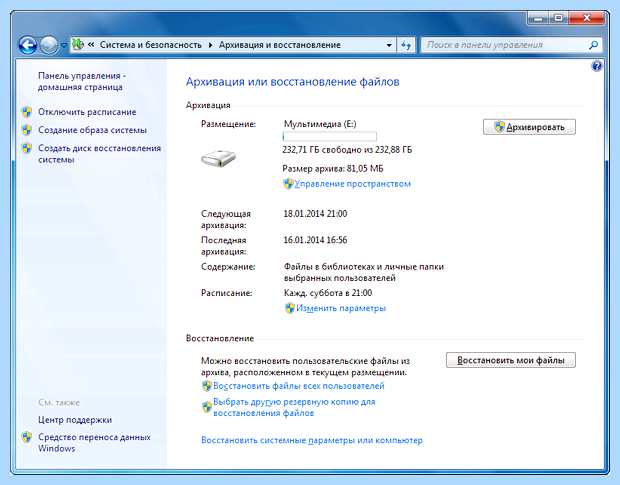Expand the hidden breadcrumb chevron «
This screenshot has width=620, height=485.
[91, 45]
